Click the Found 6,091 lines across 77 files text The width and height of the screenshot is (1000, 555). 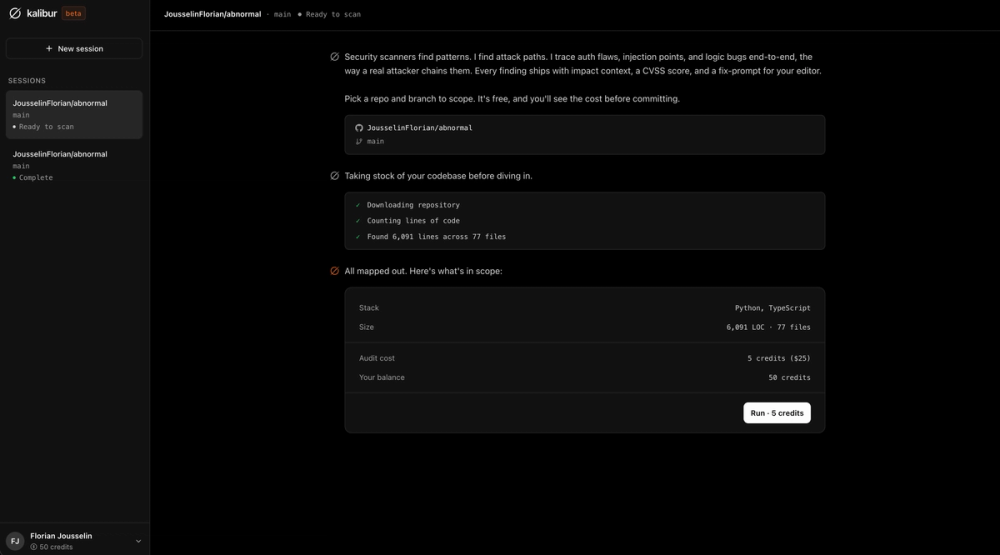click(x=436, y=237)
